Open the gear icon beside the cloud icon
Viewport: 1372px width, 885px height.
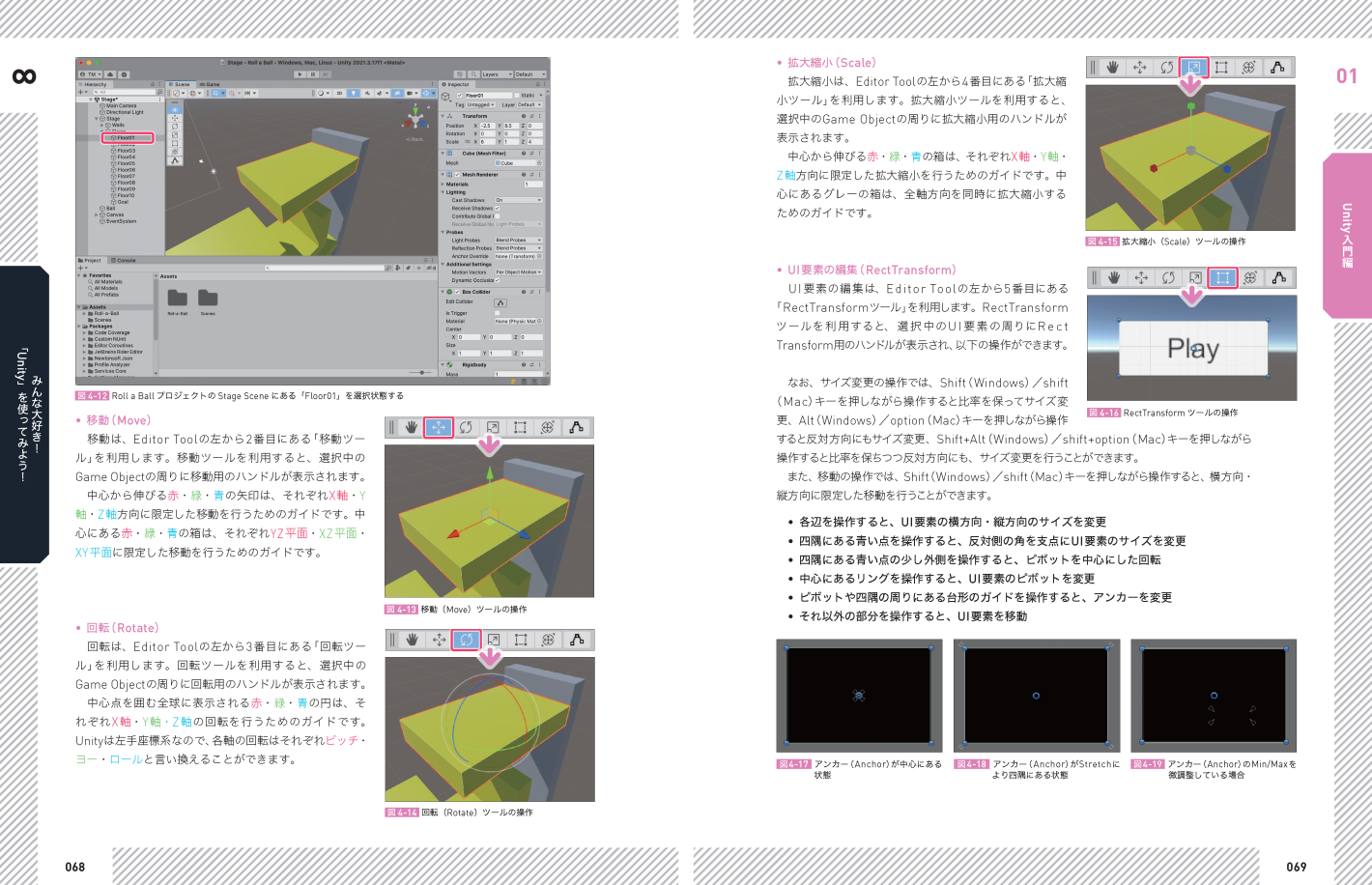(124, 74)
